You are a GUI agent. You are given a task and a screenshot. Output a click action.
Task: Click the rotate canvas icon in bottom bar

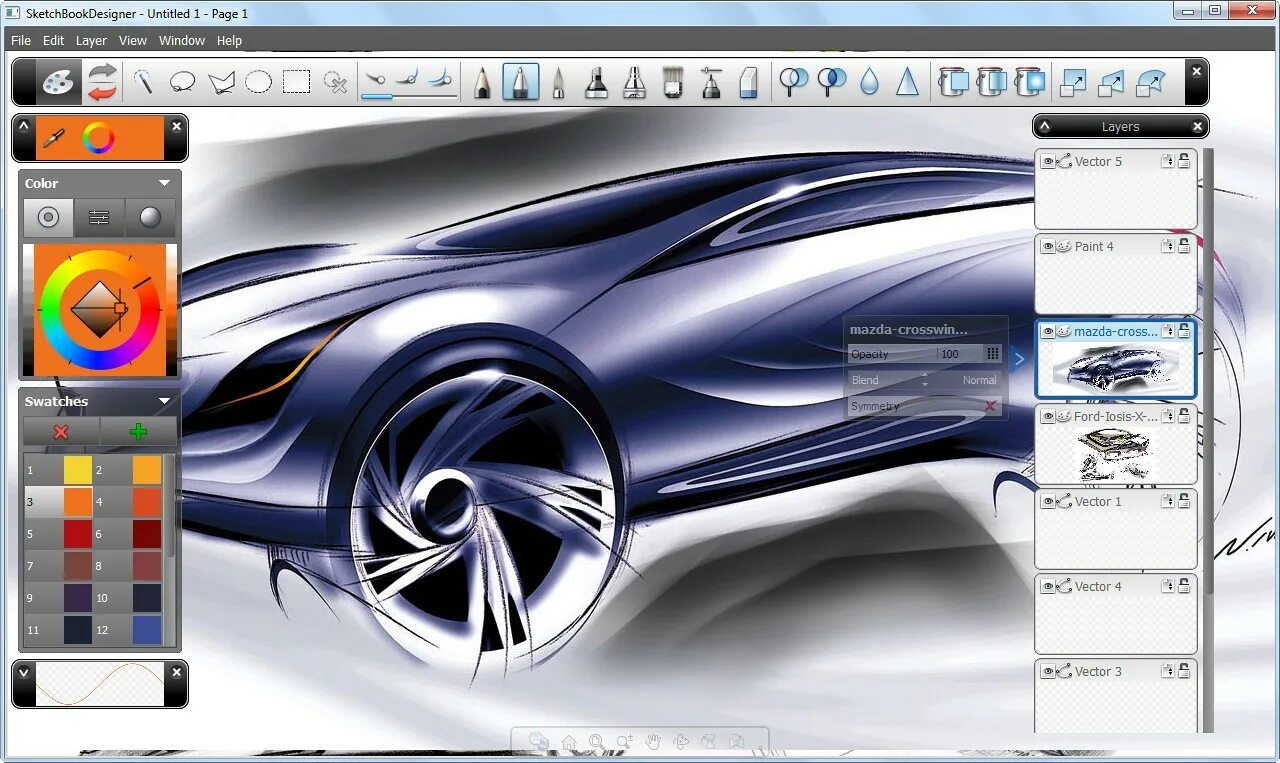pyautogui.click(x=681, y=742)
